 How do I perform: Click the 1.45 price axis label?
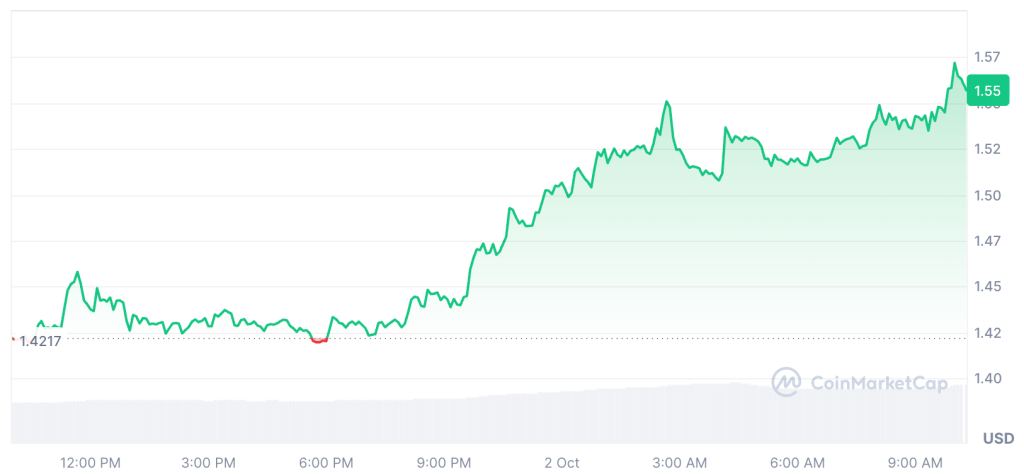click(x=988, y=287)
